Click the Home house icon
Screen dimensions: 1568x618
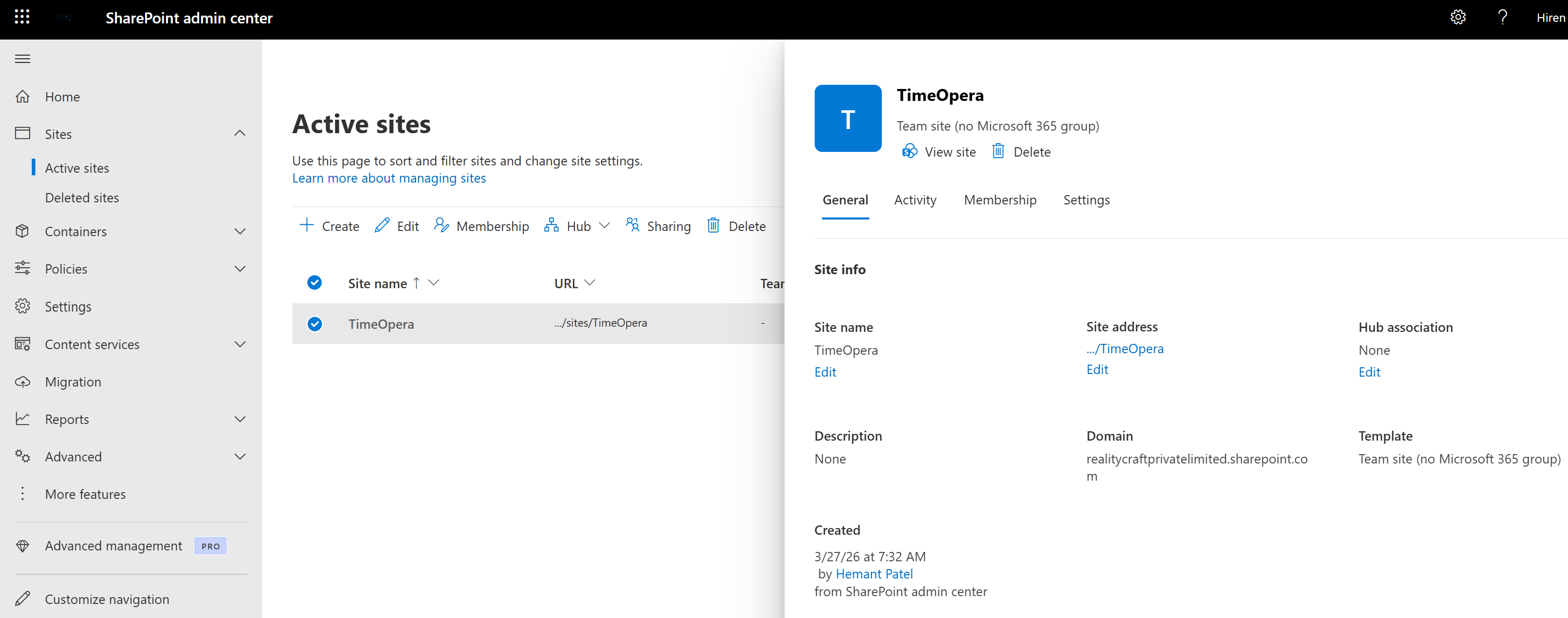pyautogui.click(x=22, y=96)
